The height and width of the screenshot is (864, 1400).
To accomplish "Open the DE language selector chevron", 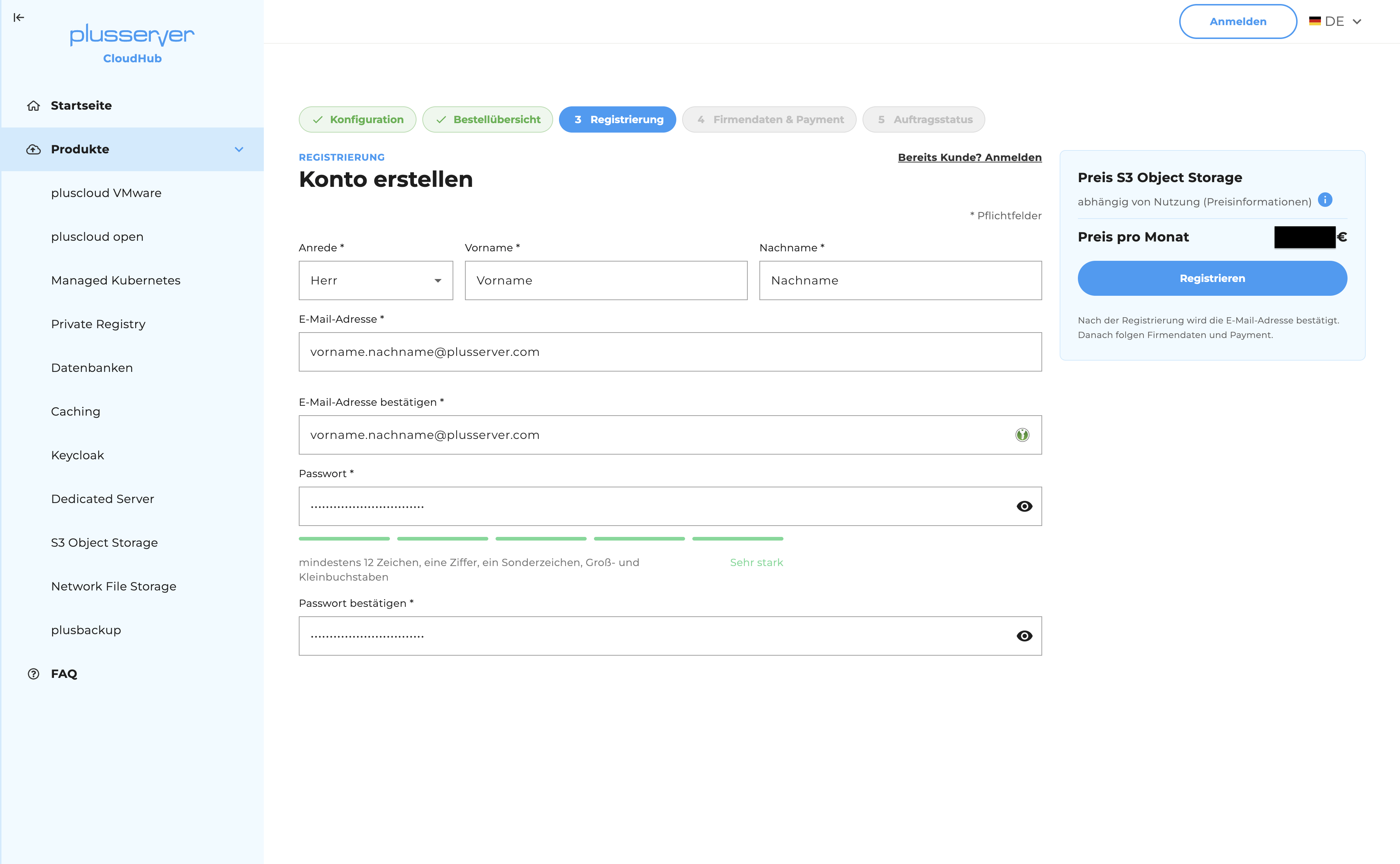I will (x=1357, y=22).
